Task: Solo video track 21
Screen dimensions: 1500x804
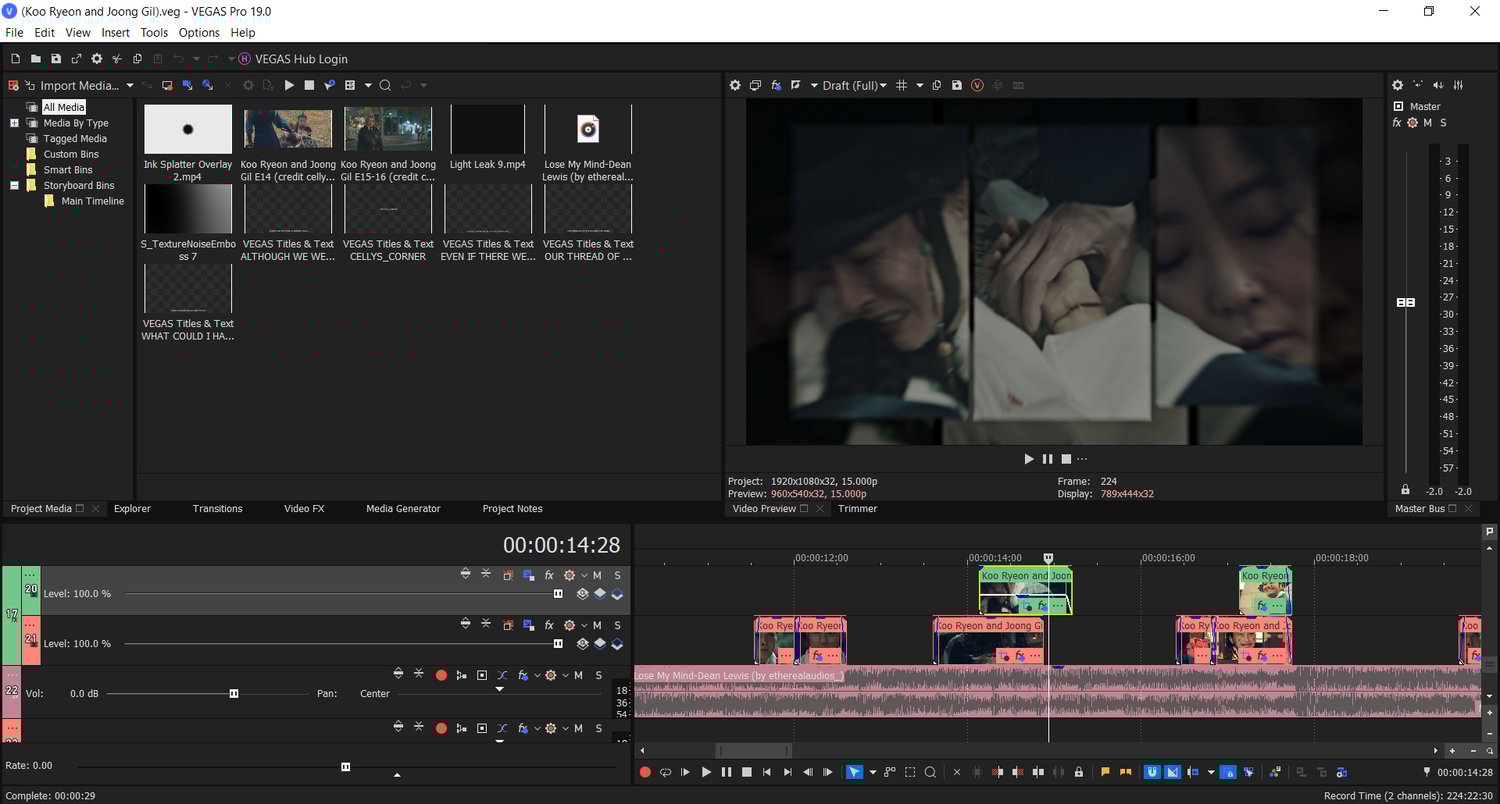Action: click(x=617, y=625)
